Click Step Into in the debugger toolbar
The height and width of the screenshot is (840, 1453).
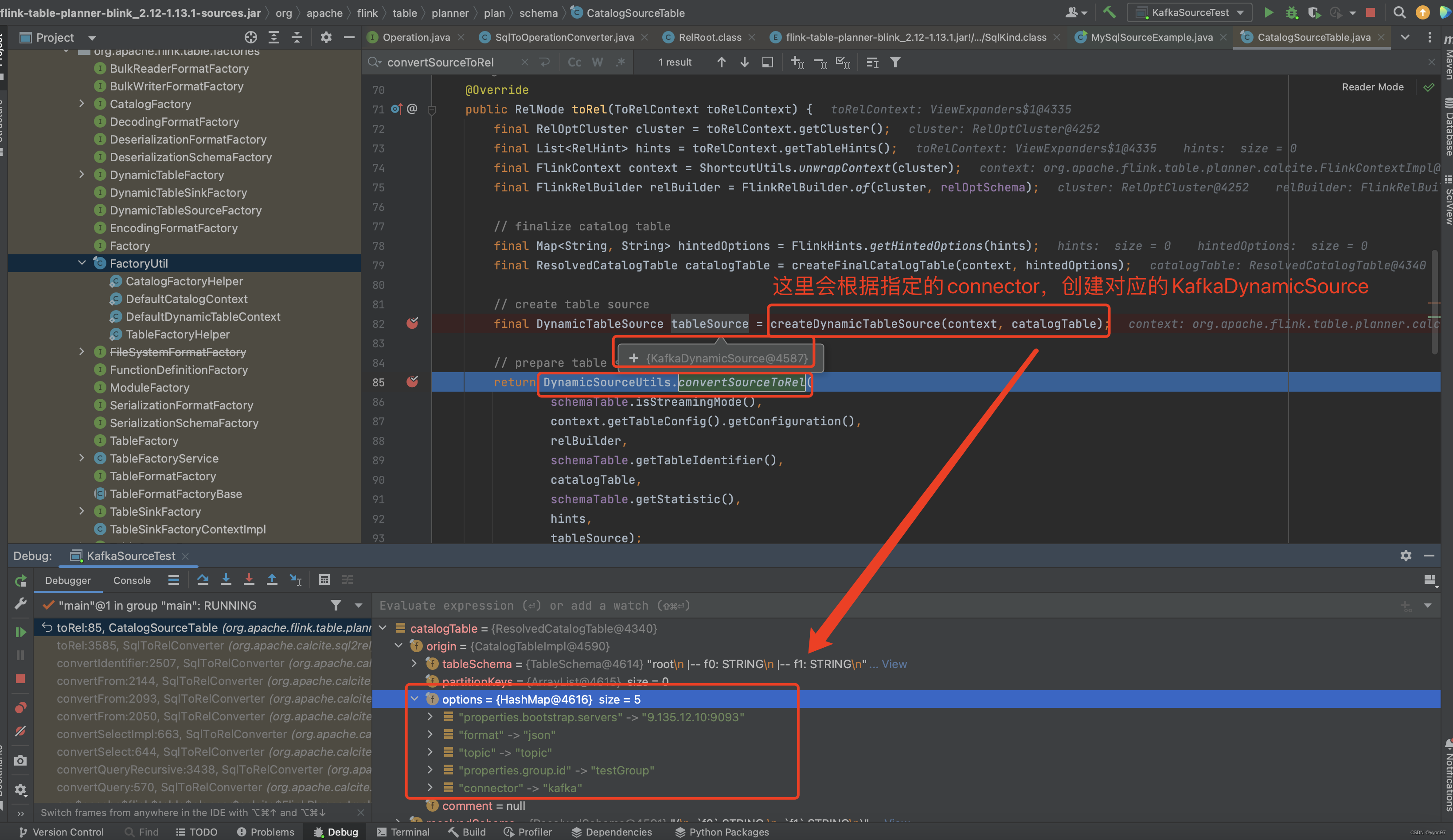pyautogui.click(x=226, y=579)
